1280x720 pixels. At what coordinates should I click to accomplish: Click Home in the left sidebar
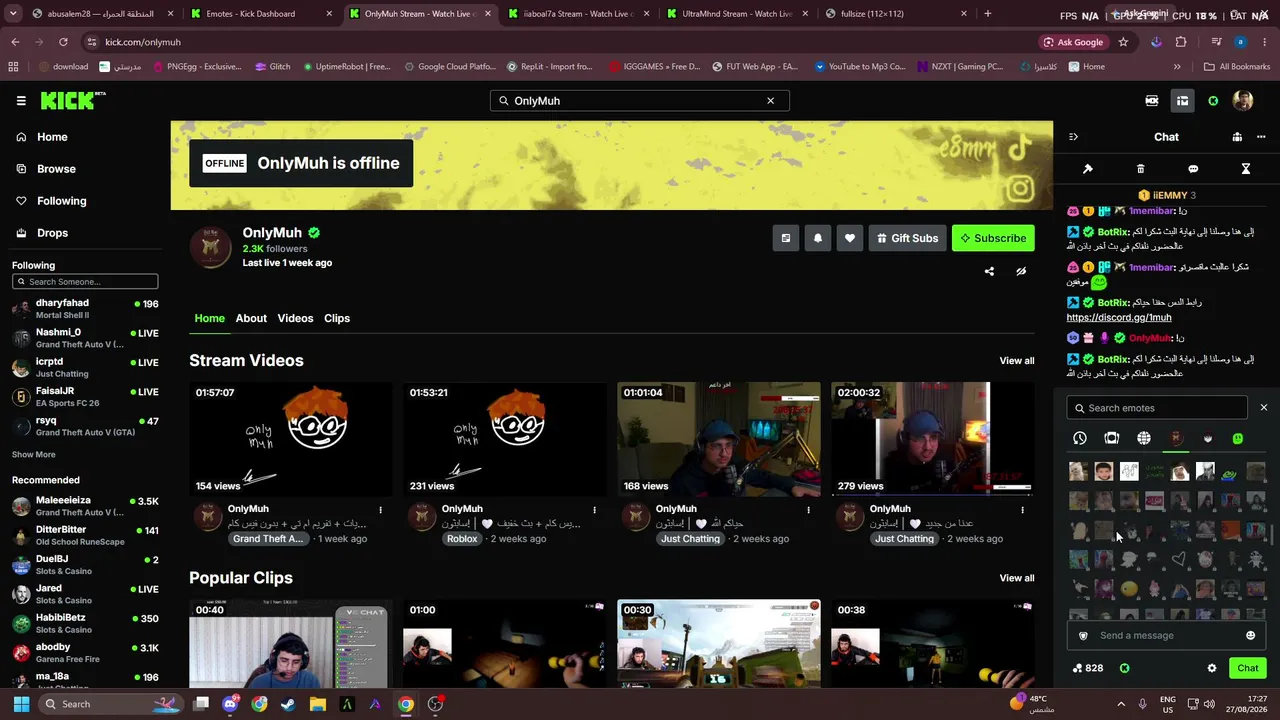(52, 137)
